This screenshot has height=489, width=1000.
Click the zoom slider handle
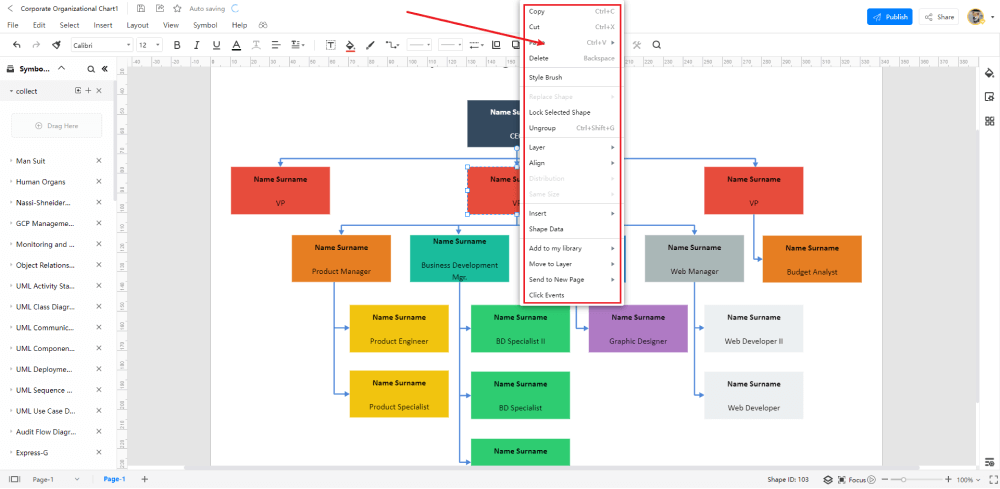click(x=903, y=479)
